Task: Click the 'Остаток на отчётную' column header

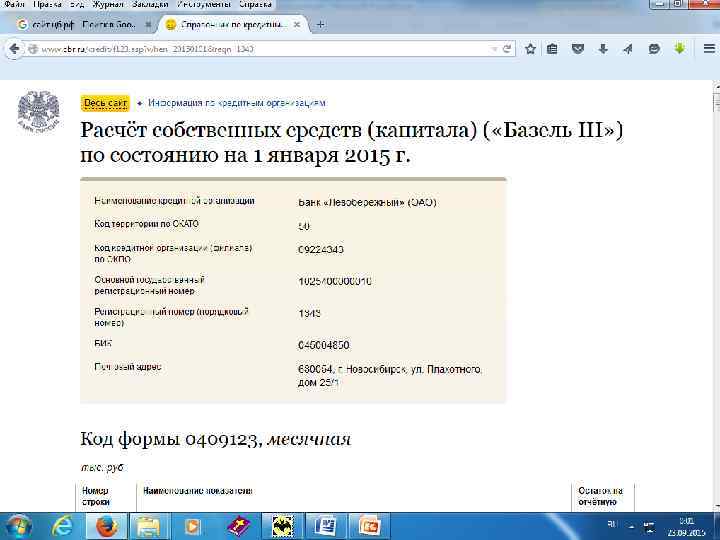Action: point(601,496)
